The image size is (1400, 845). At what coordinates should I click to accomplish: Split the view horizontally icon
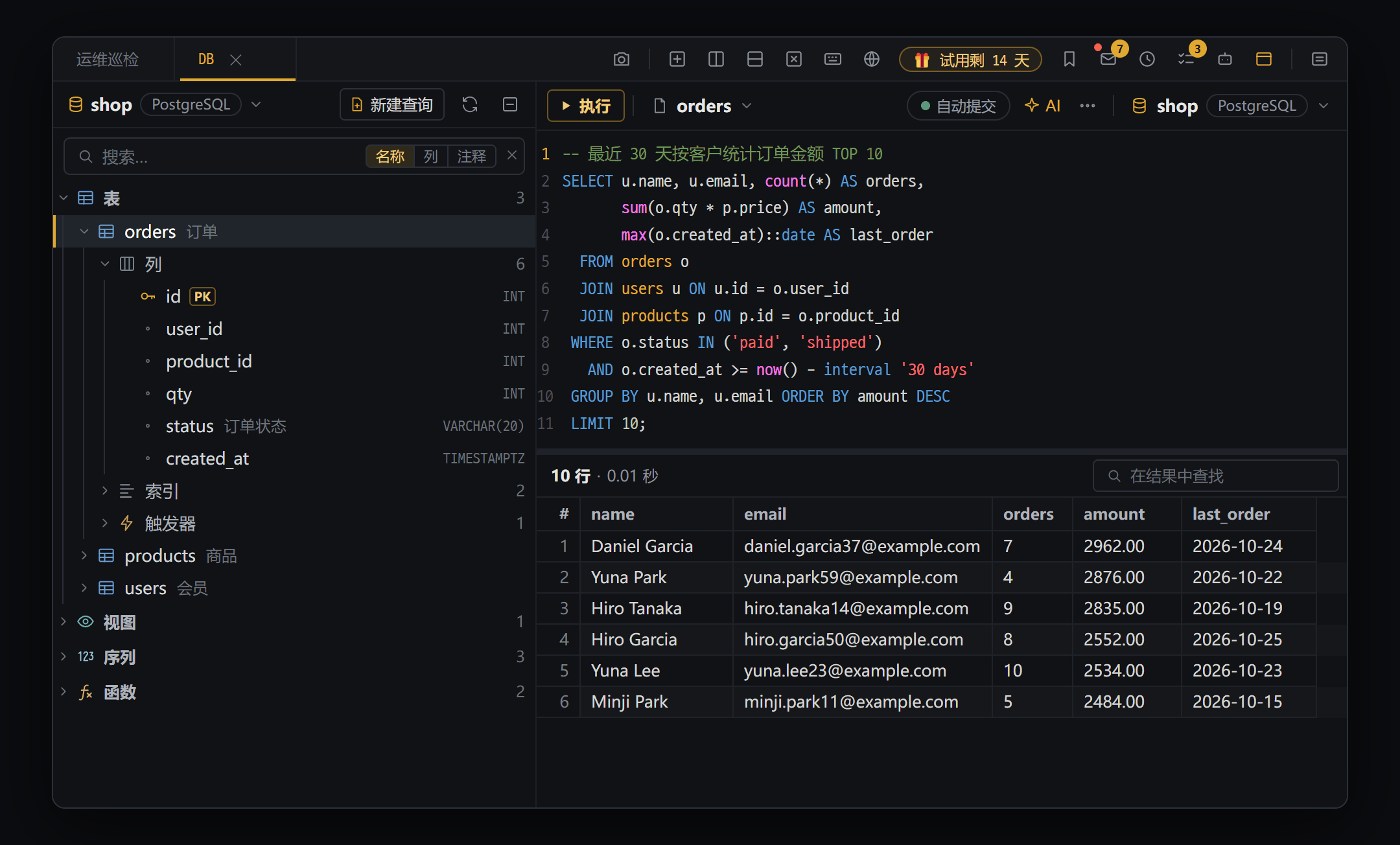pos(755,60)
